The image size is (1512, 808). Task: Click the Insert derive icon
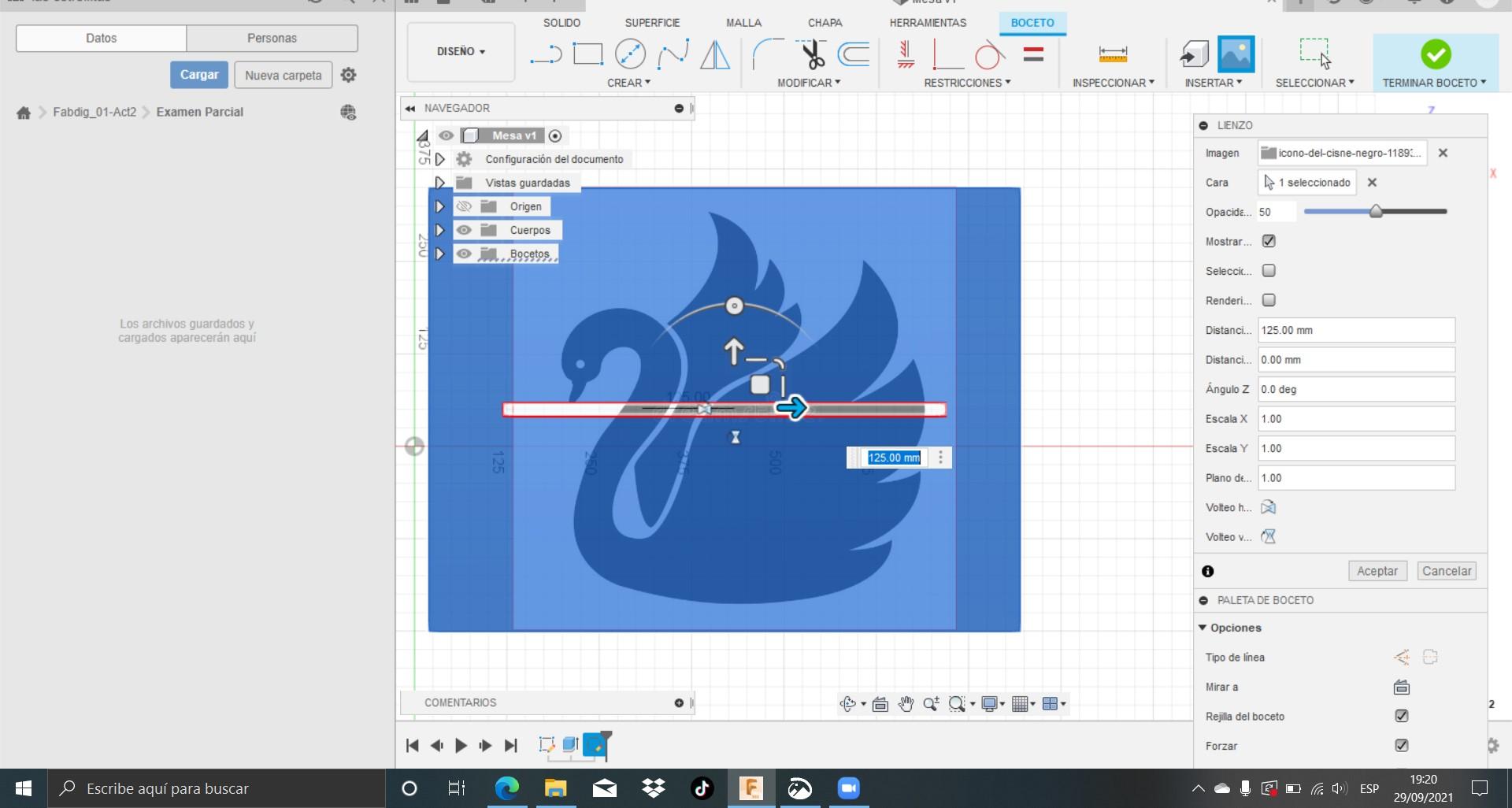pyautogui.click(x=1194, y=54)
